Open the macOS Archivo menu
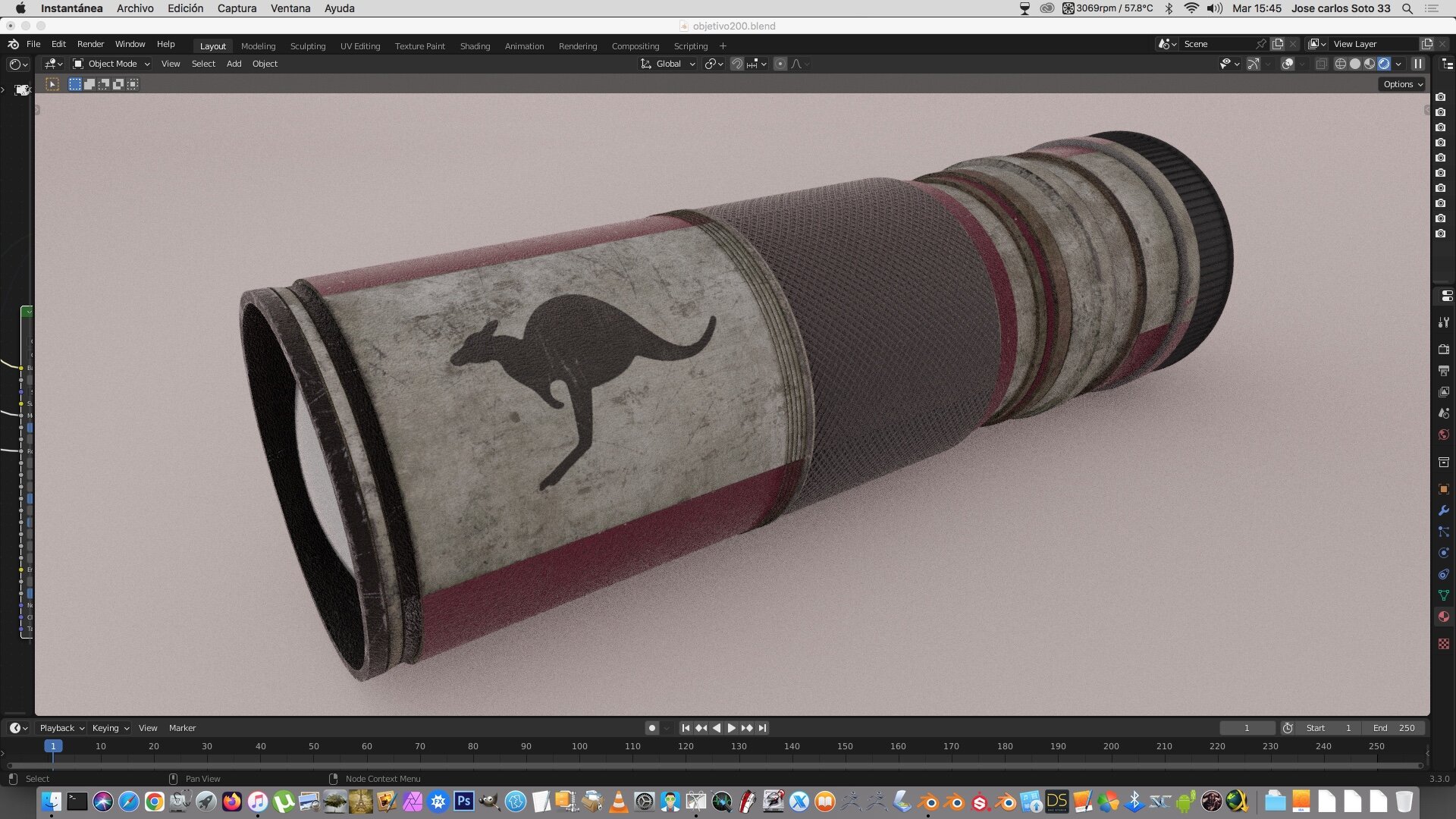 click(135, 8)
